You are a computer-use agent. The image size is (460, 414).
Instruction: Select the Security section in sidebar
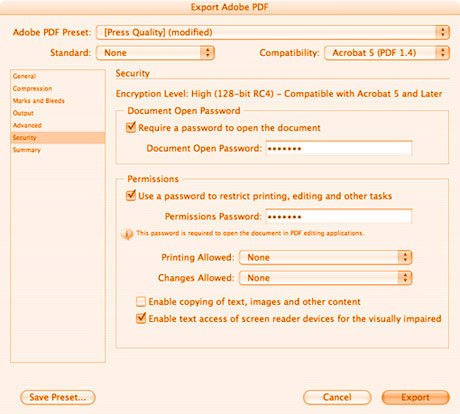pos(58,138)
